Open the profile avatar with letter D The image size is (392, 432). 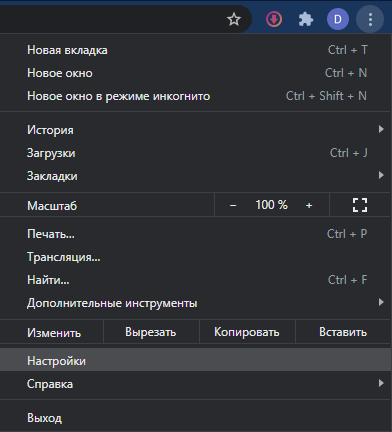point(338,19)
